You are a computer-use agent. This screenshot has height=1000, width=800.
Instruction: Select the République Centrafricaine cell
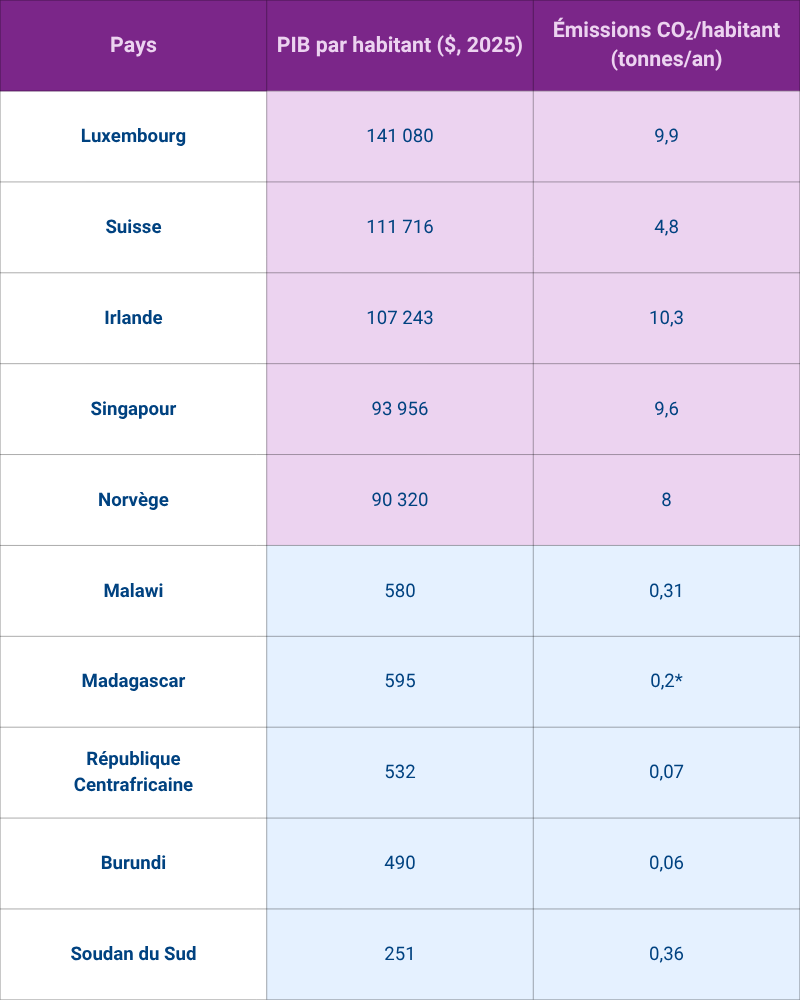[133, 772]
